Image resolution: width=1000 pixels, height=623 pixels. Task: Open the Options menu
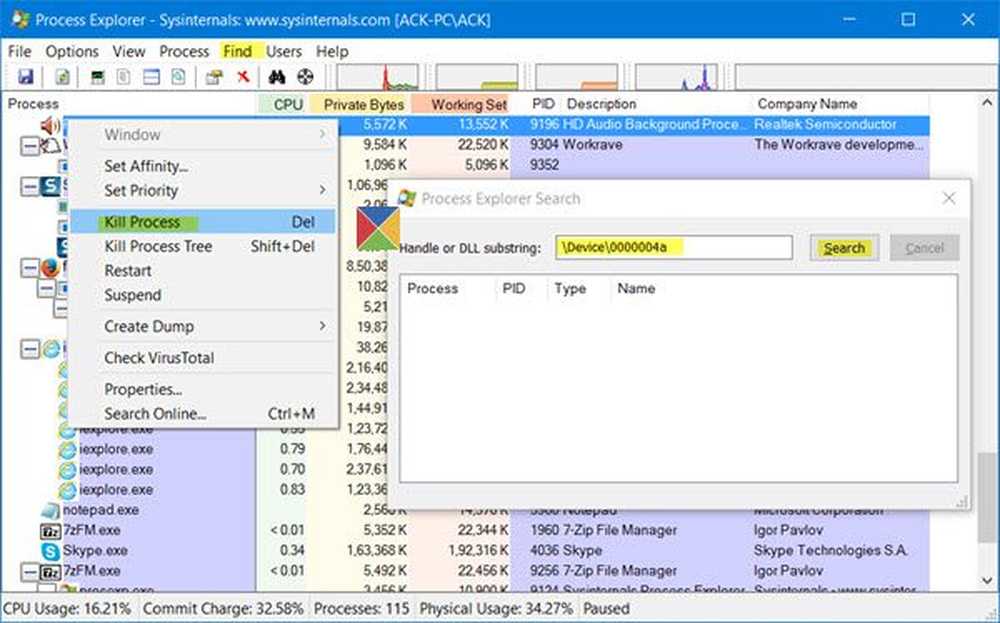[72, 51]
